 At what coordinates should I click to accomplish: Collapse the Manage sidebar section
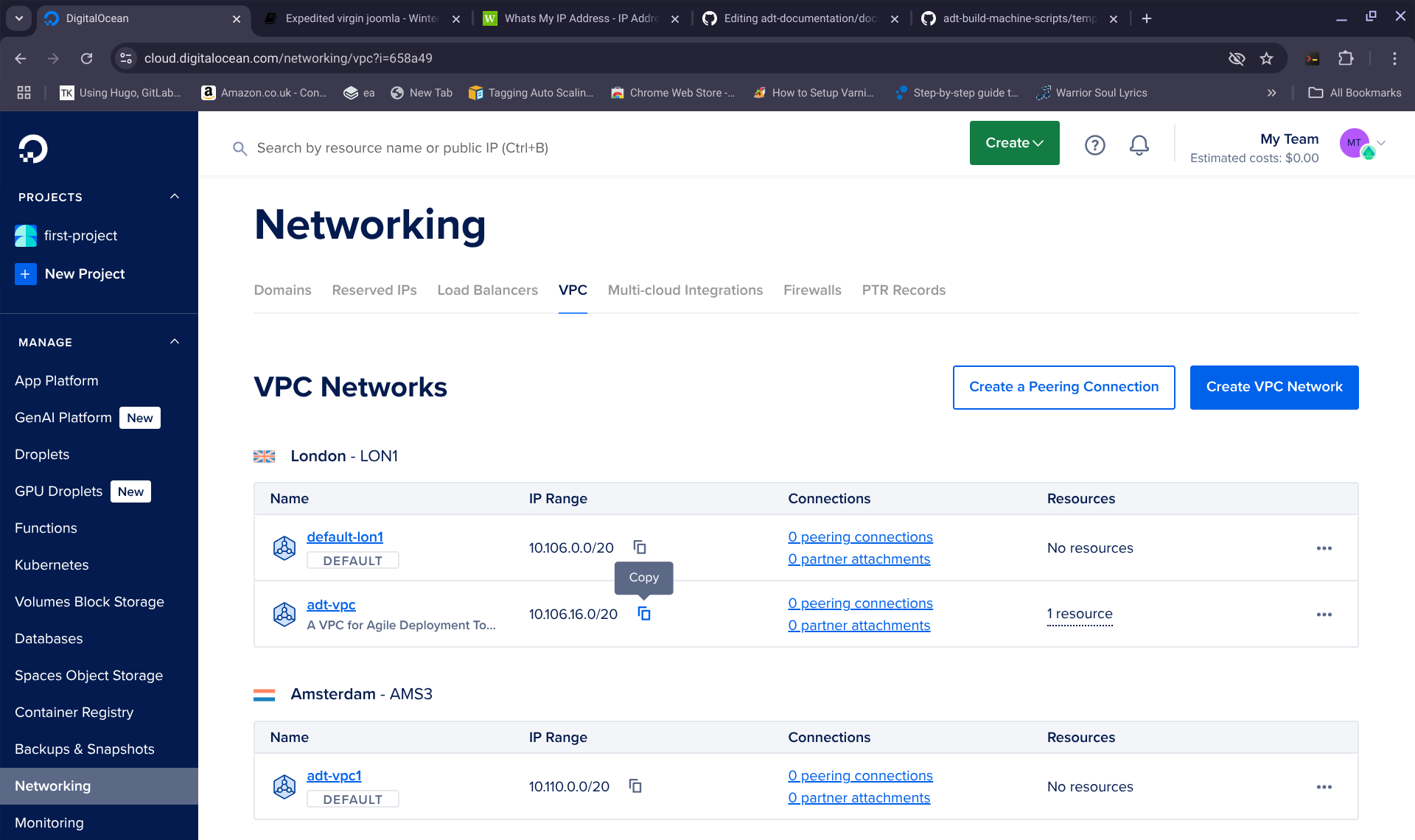[x=175, y=342]
